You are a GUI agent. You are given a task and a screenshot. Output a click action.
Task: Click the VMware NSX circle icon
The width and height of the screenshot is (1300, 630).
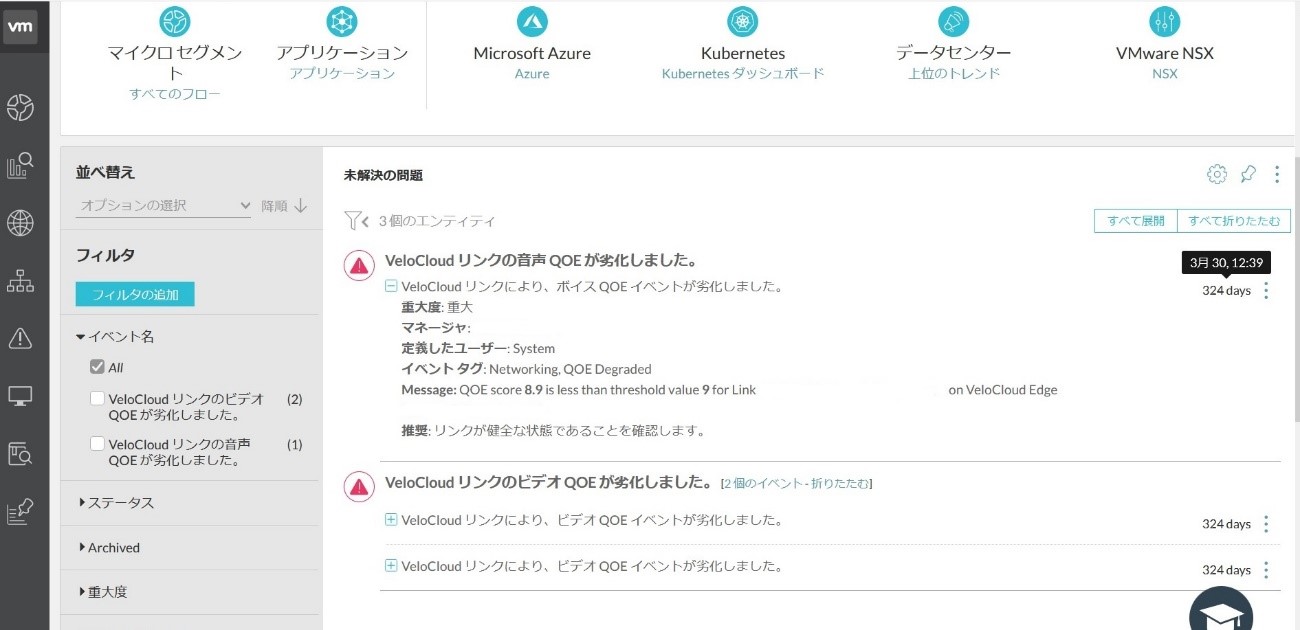pyautogui.click(x=1165, y=21)
